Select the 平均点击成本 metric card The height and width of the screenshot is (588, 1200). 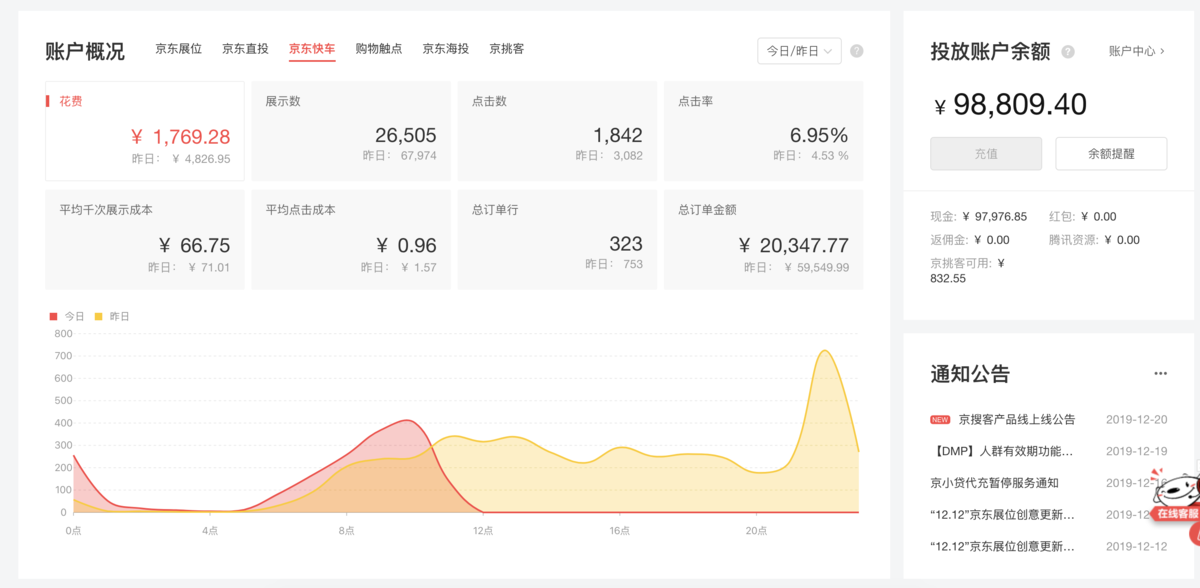[351, 239]
